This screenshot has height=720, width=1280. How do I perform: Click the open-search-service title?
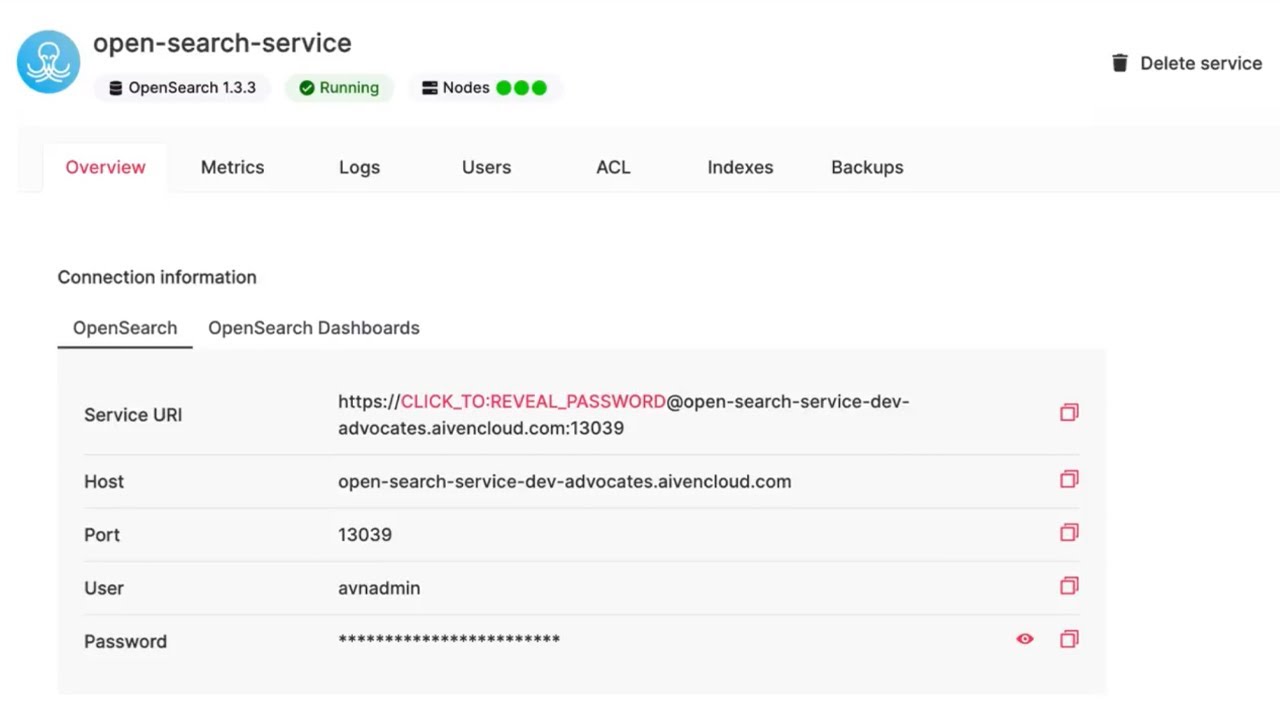tap(222, 43)
